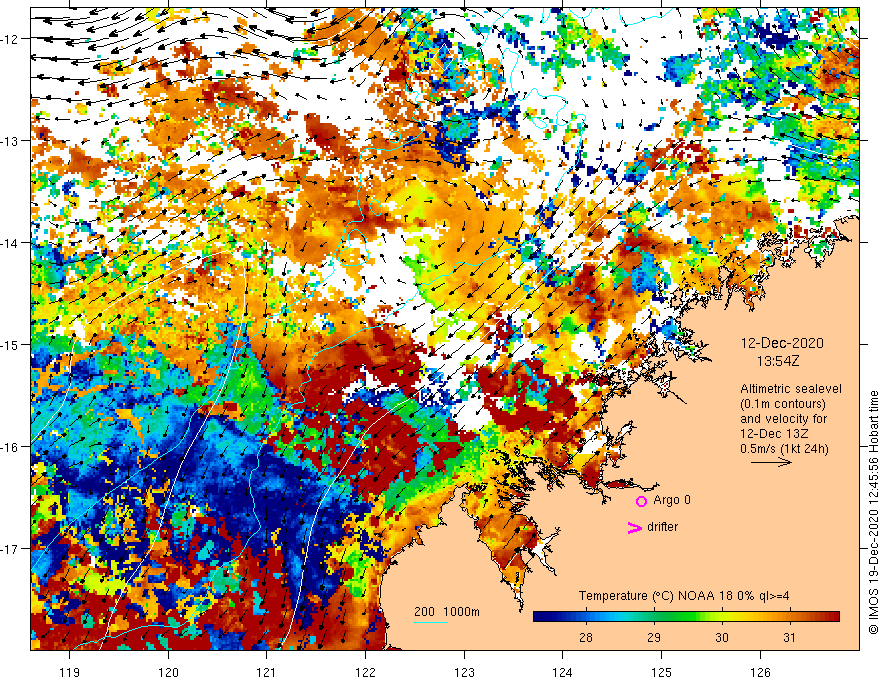Click the temperature color bar legend
Screen dimensions: 880x680
(686, 617)
